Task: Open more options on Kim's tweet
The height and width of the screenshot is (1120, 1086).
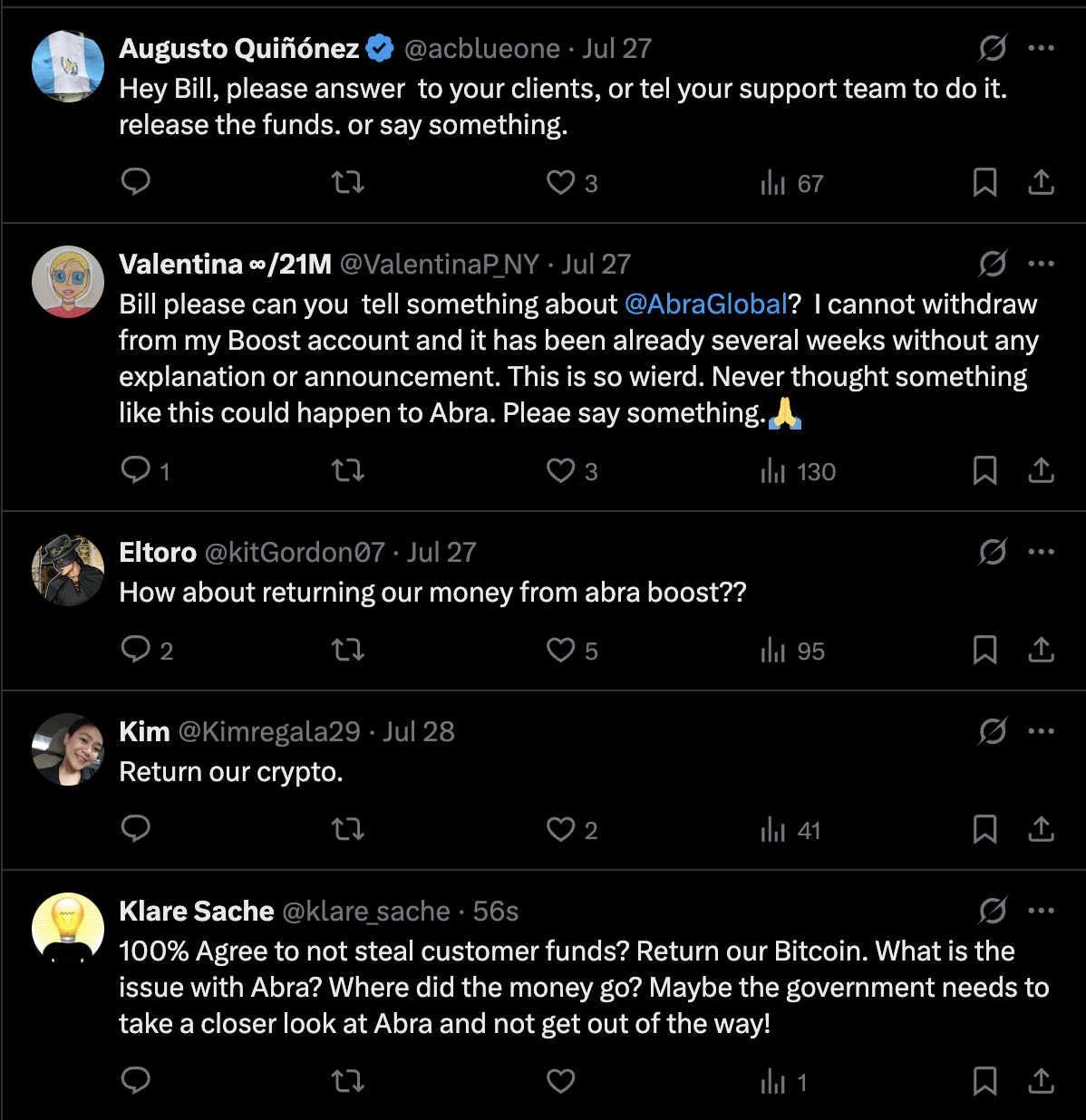Action: coord(1041,731)
